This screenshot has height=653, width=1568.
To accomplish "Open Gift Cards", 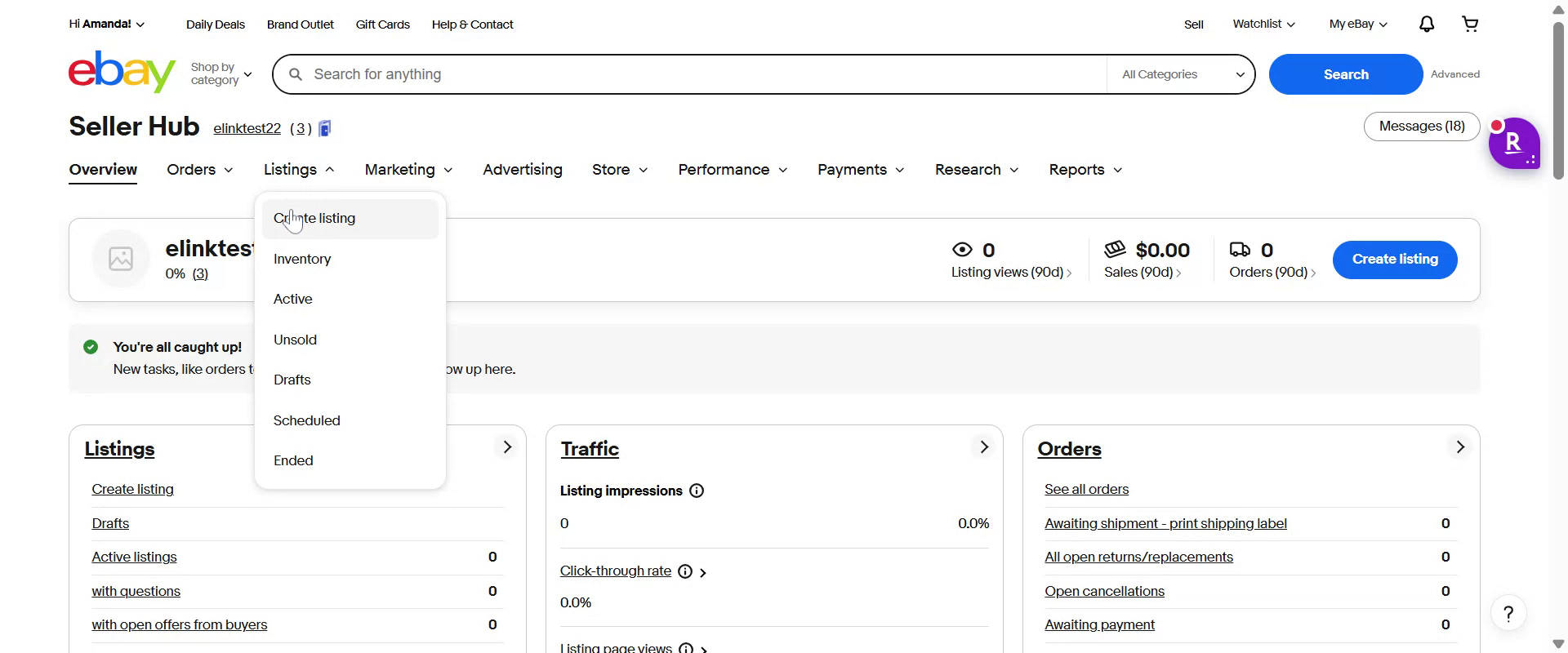I will tap(383, 24).
